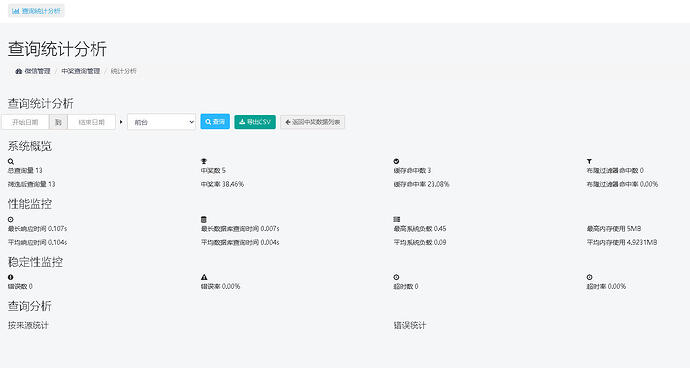Click the 性能监控 section heading

29,204
